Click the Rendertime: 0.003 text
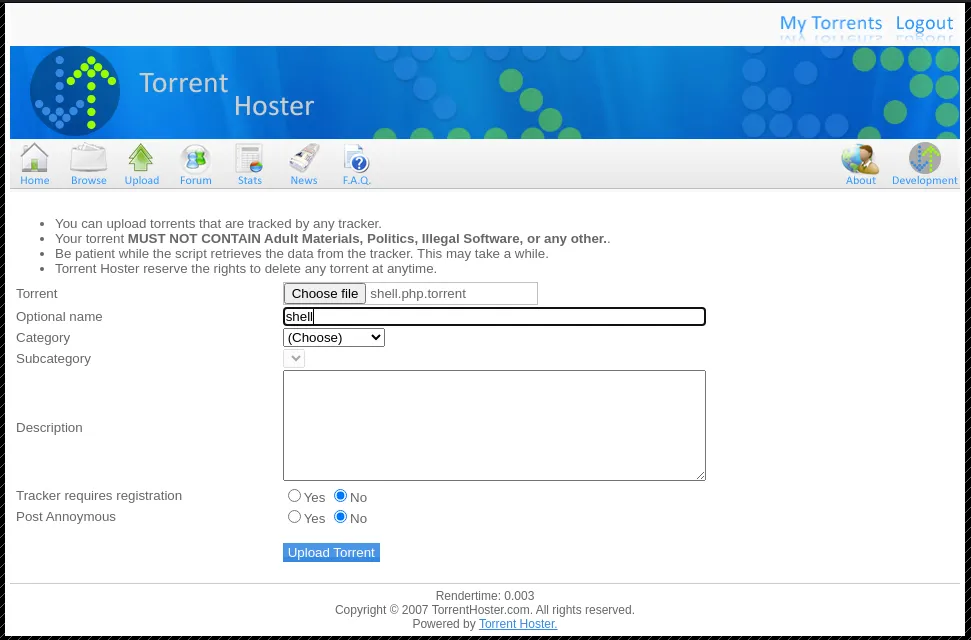Screen dimensions: 971x640 (485, 596)
